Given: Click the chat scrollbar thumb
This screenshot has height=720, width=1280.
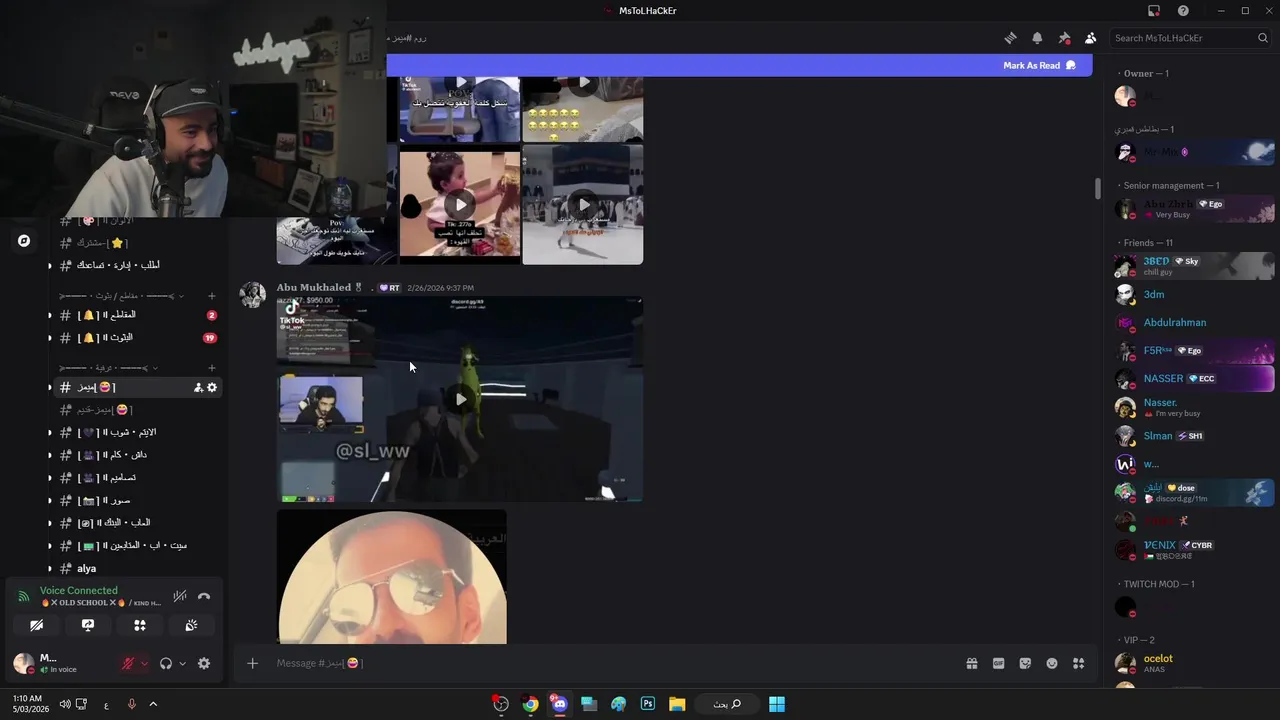Looking at the screenshot, I should click(1097, 188).
